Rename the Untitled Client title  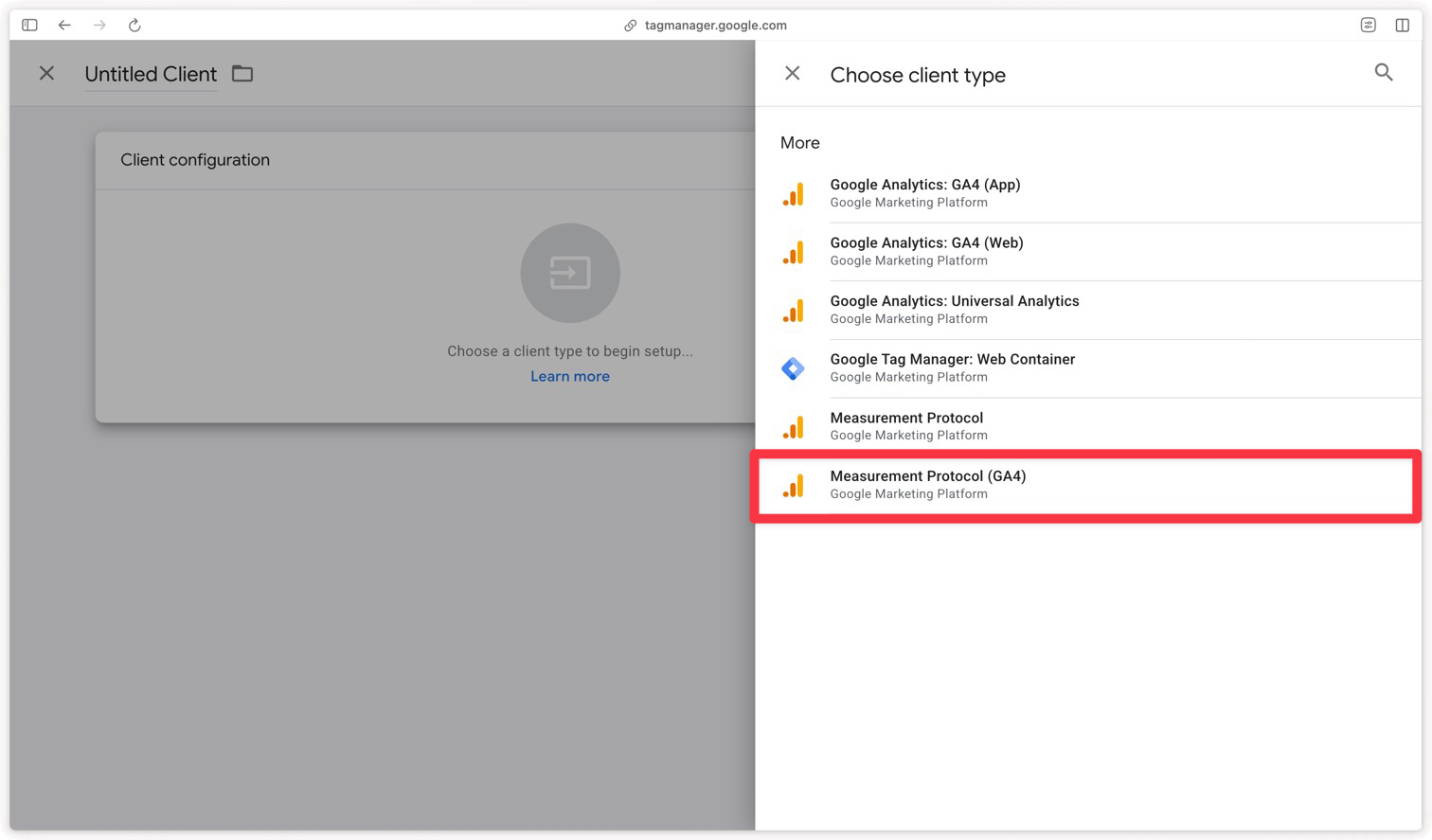point(151,74)
